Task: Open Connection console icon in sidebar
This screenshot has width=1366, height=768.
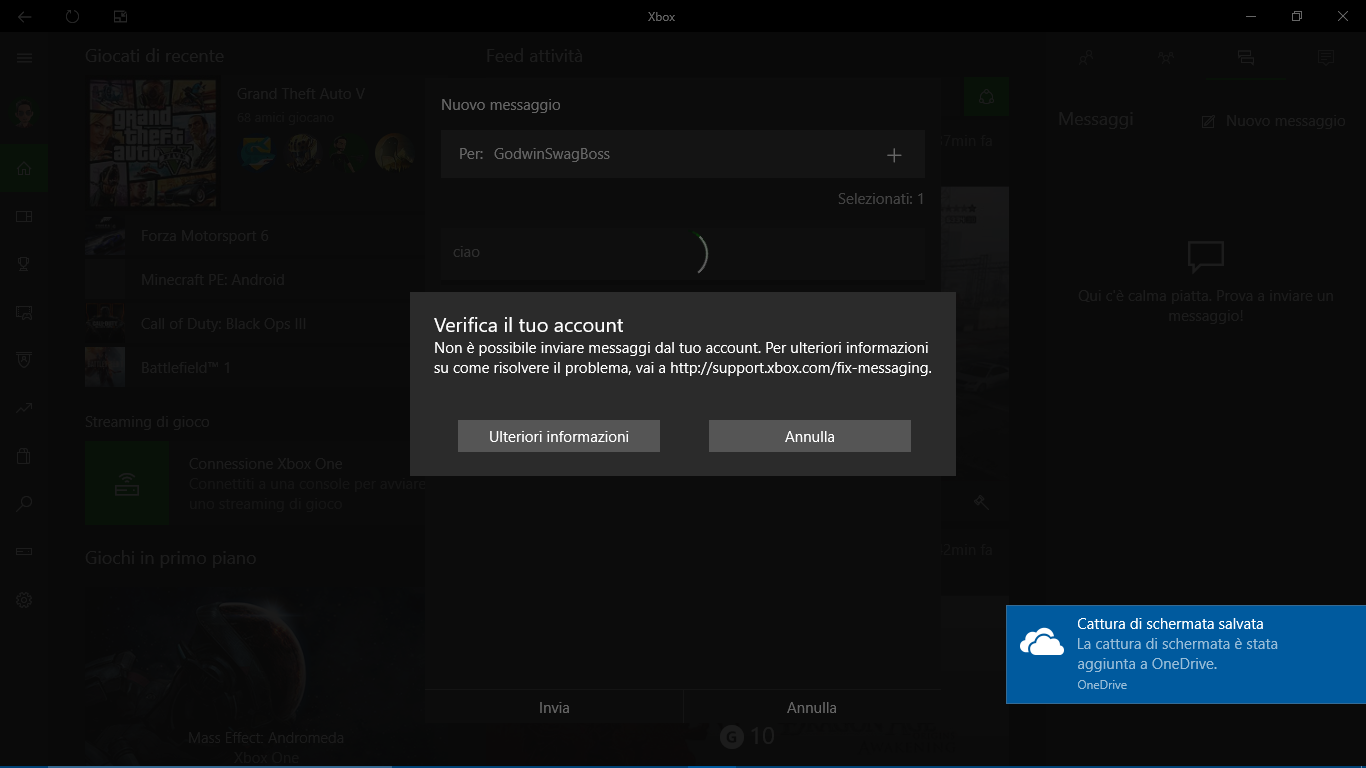Action: (x=25, y=552)
